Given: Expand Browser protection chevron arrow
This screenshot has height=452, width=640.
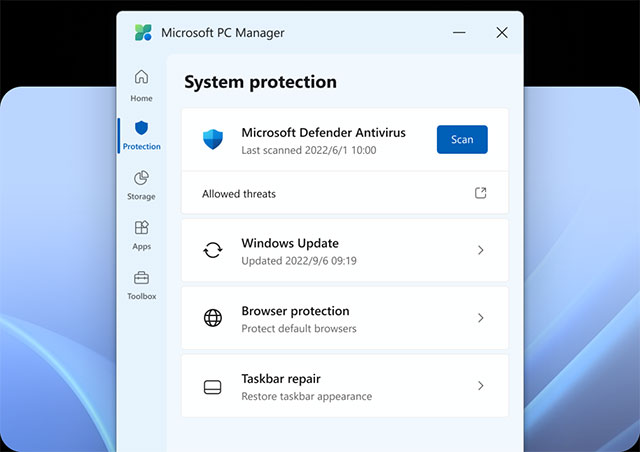Looking at the screenshot, I should 481,318.
